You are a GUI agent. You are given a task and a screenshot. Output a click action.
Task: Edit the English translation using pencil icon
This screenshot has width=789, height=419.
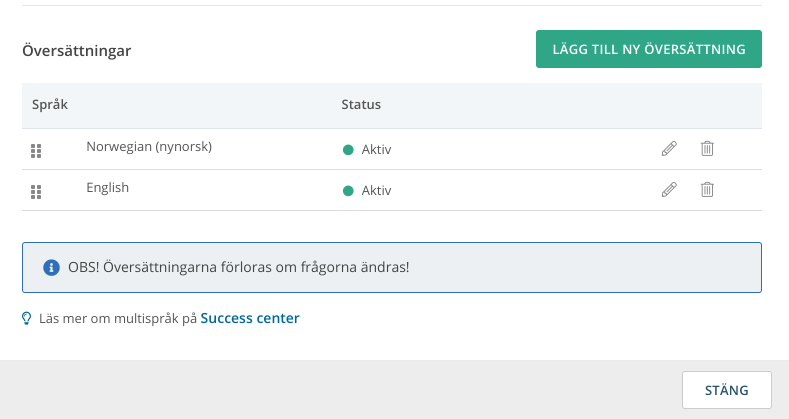tap(669, 190)
